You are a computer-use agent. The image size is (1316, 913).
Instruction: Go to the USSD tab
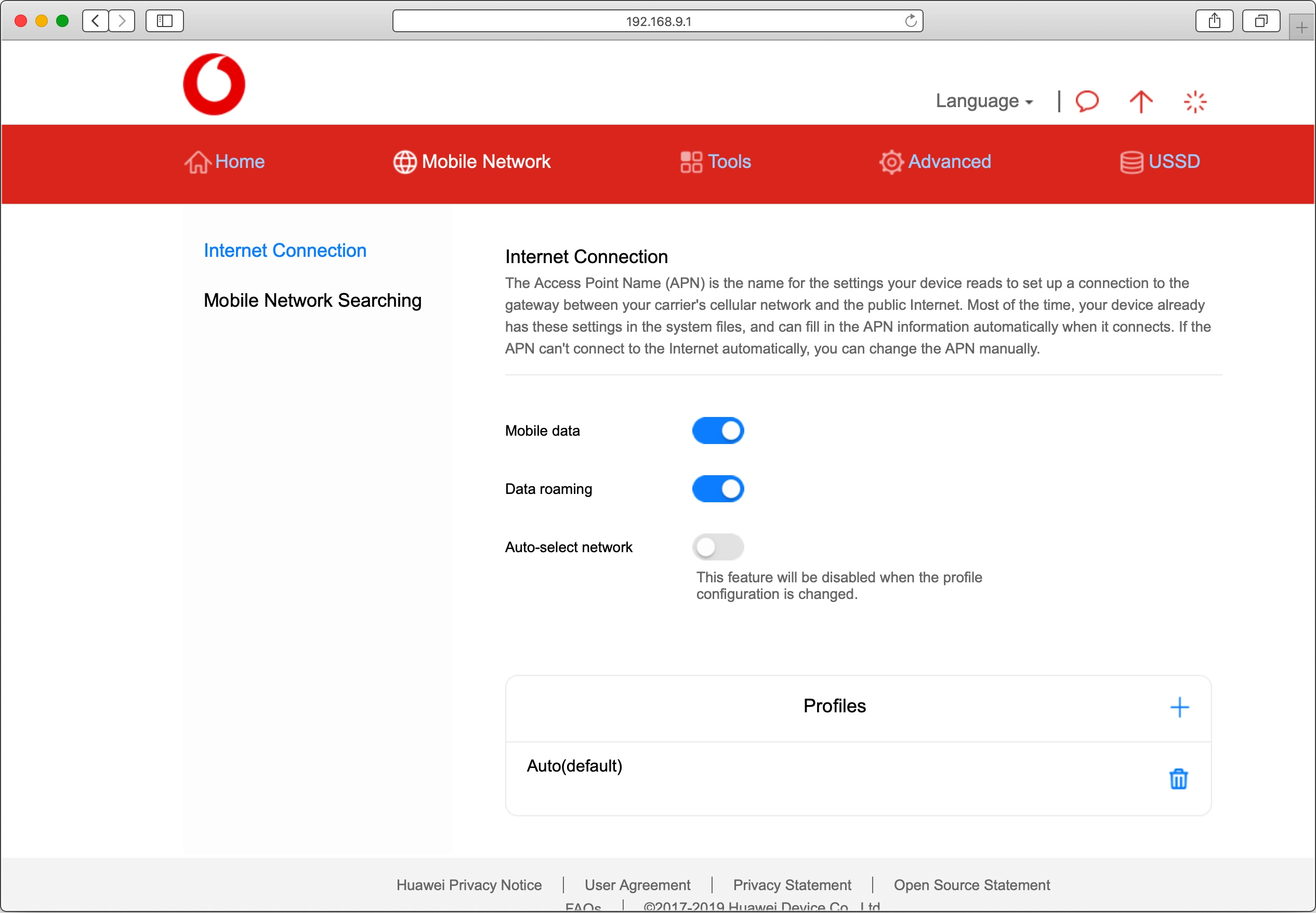[x=1160, y=162]
